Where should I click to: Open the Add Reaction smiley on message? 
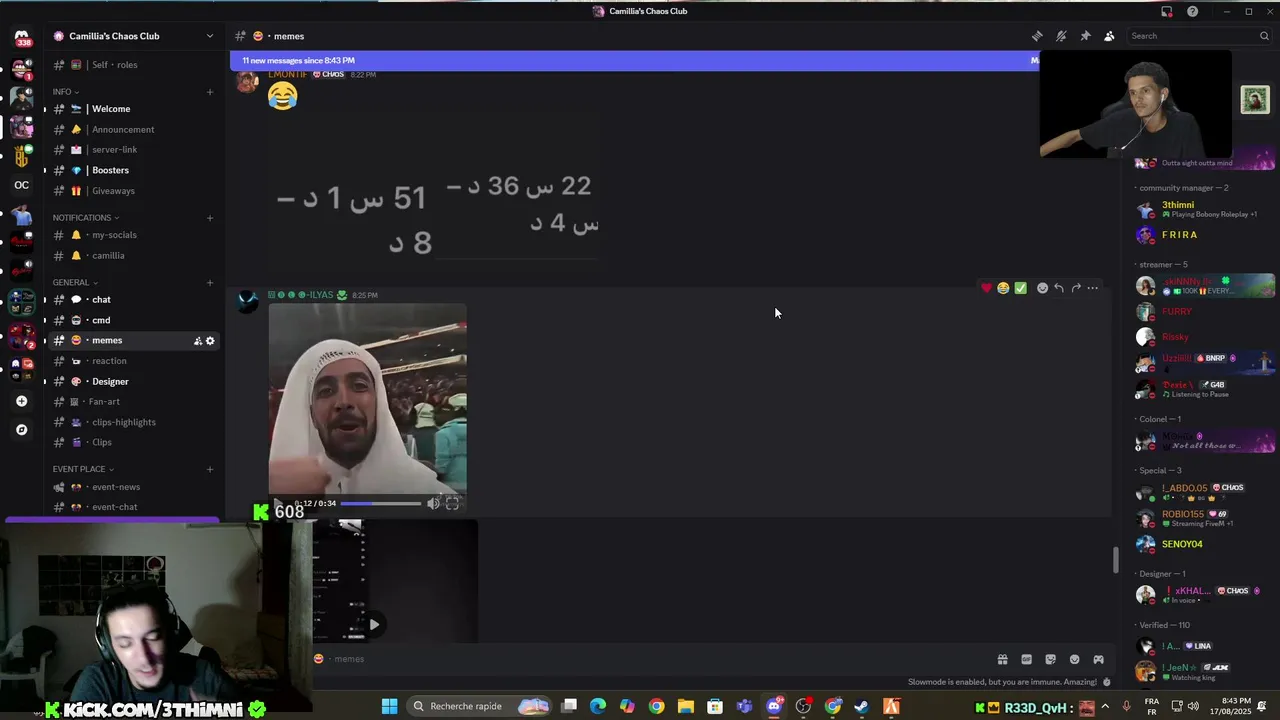click(1042, 288)
